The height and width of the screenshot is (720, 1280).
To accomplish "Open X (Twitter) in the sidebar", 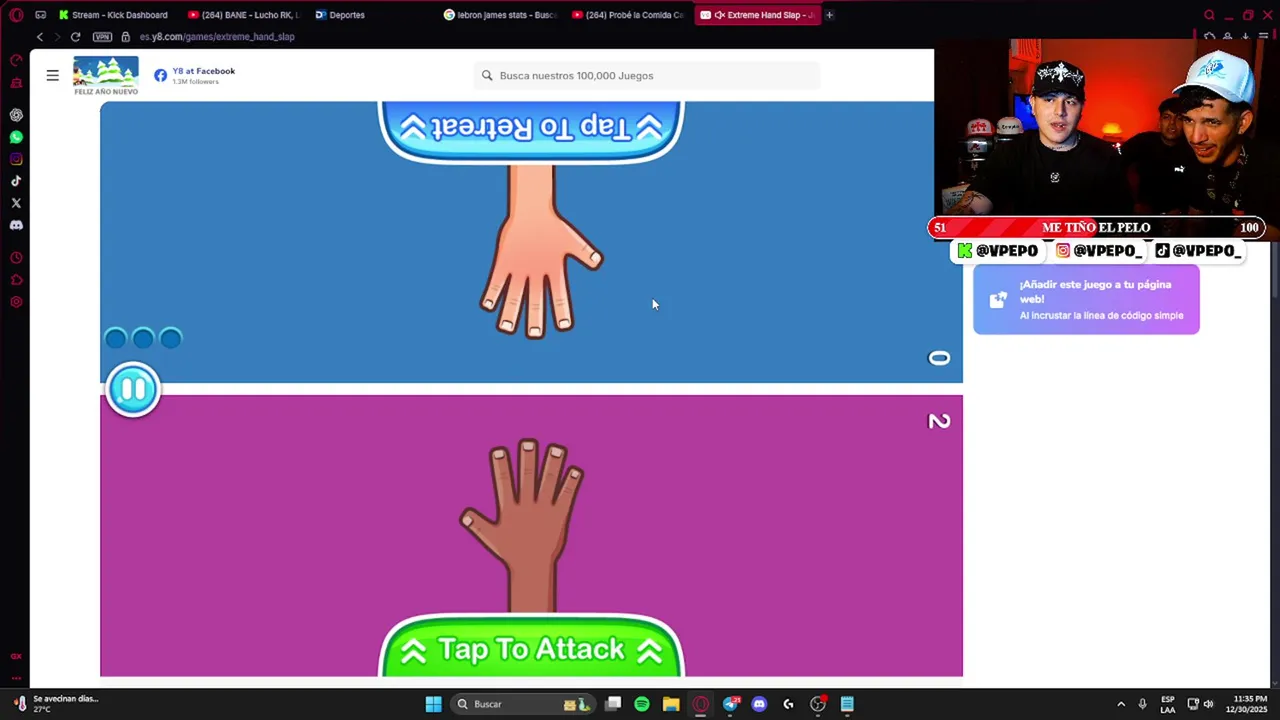I will click(x=16, y=203).
